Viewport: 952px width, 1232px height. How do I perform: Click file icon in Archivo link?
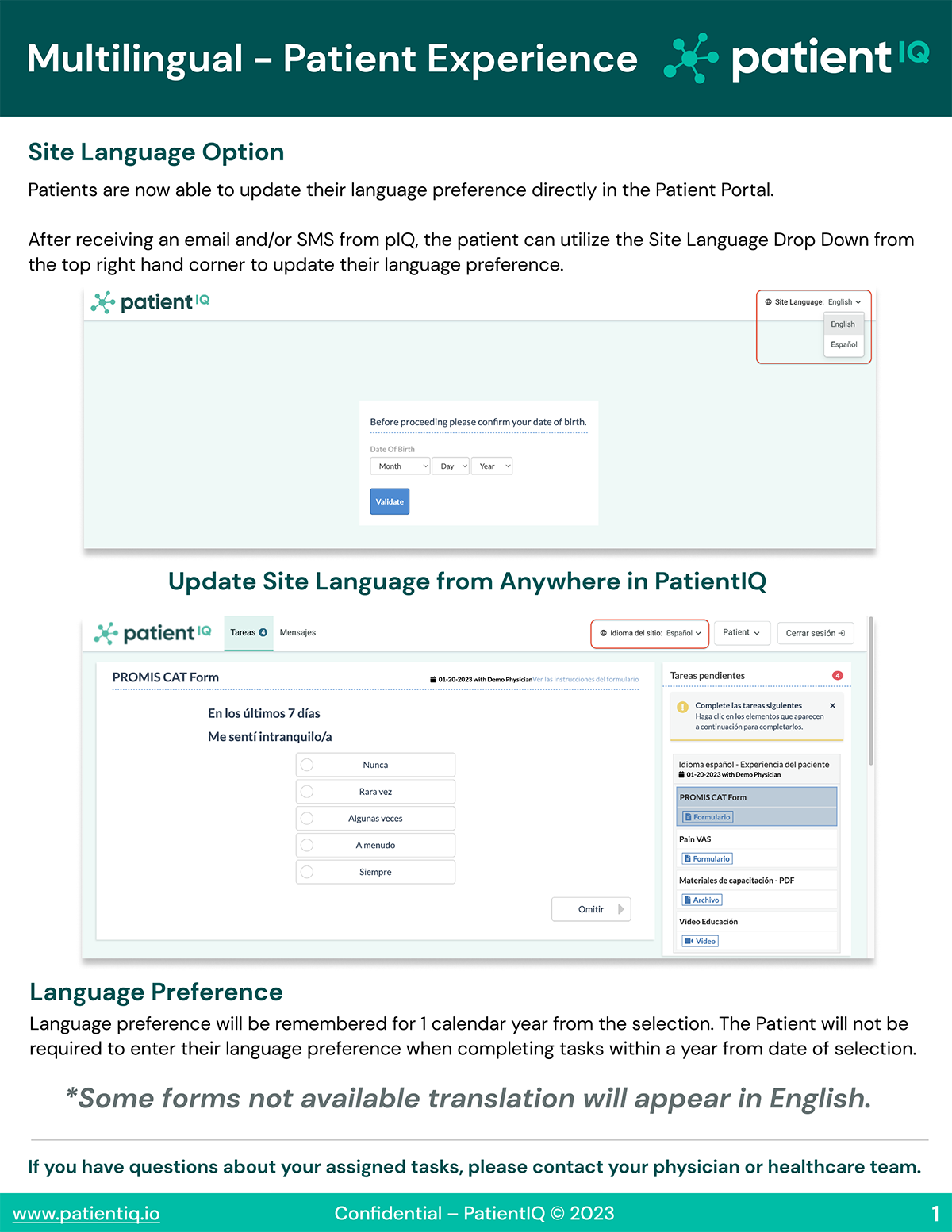point(688,900)
